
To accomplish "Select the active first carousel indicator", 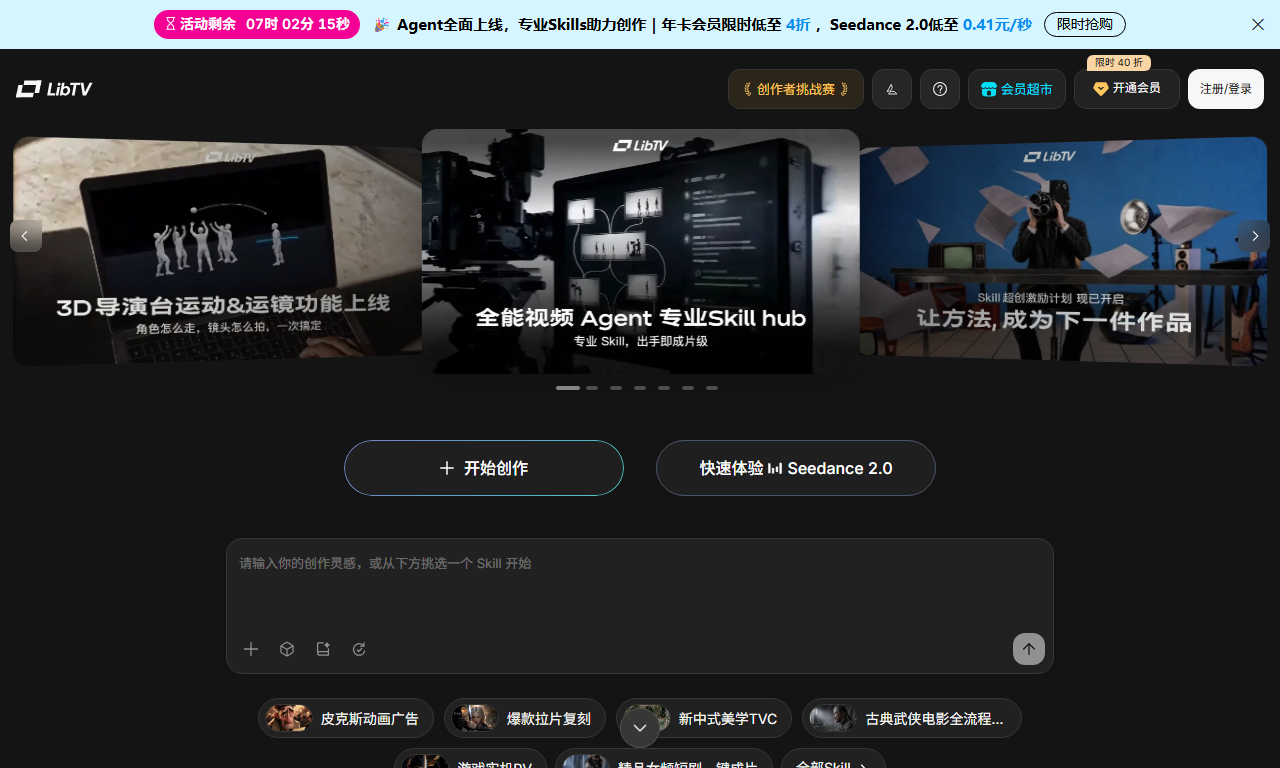I will point(568,388).
